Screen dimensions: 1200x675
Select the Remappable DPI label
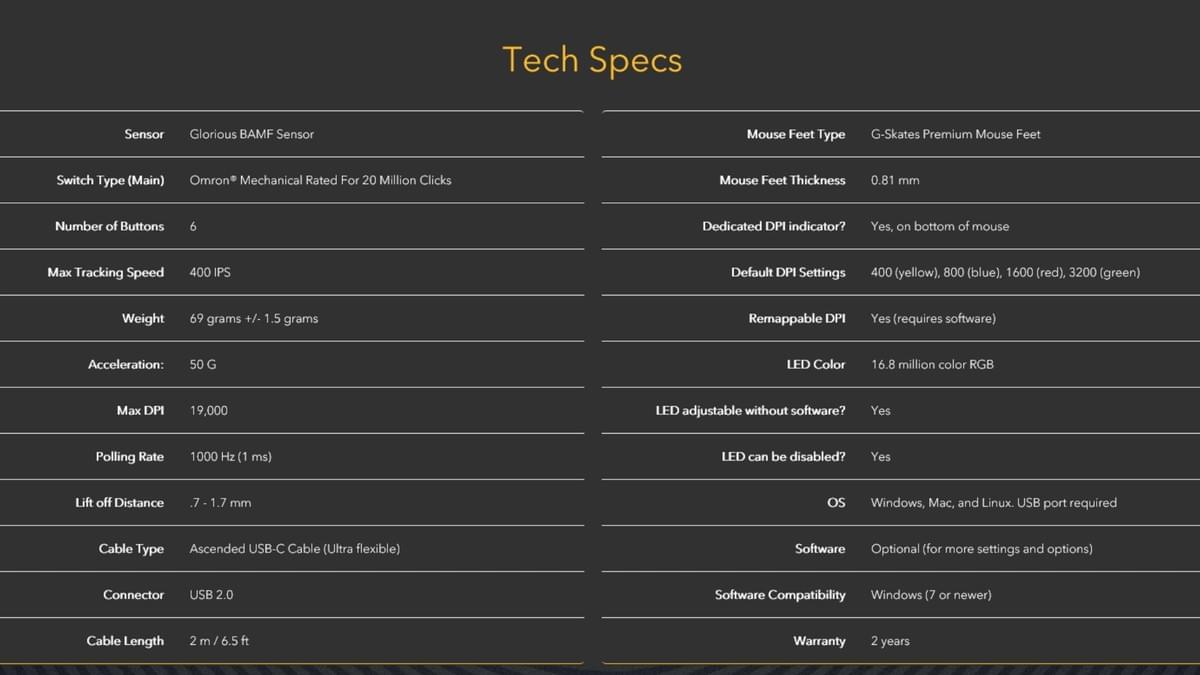pyautogui.click(x=797, y=318)
